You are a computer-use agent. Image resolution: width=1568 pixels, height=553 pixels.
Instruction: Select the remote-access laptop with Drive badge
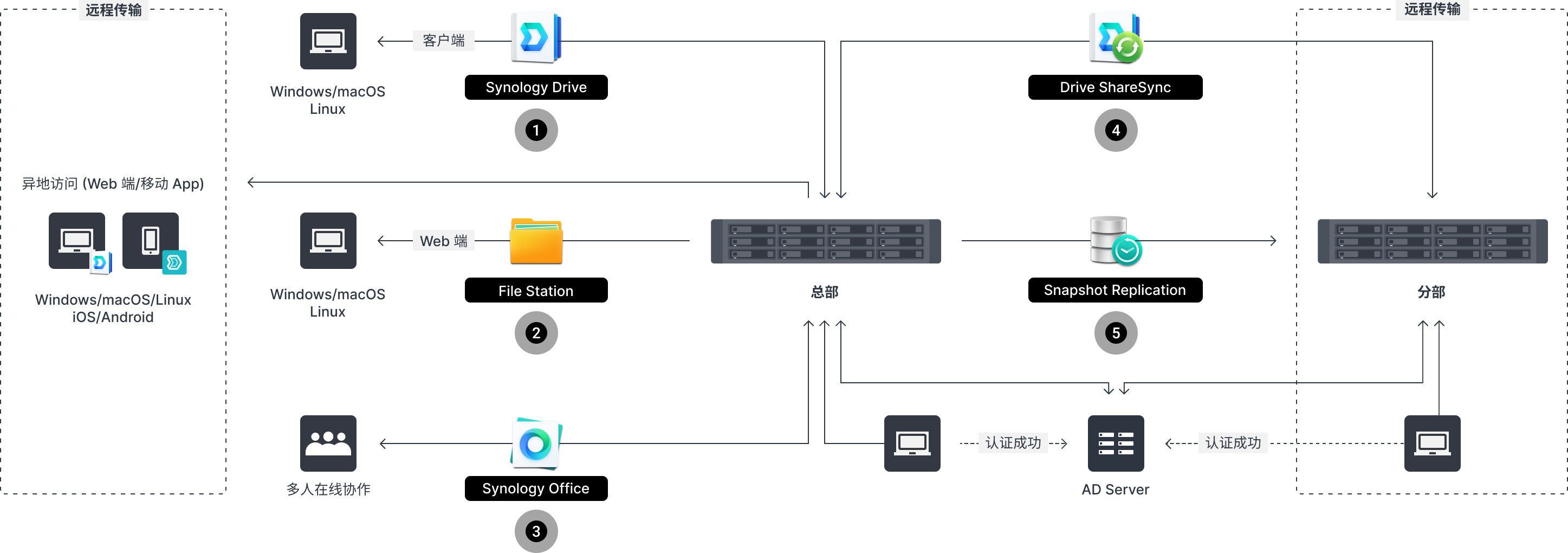(77, 241)
